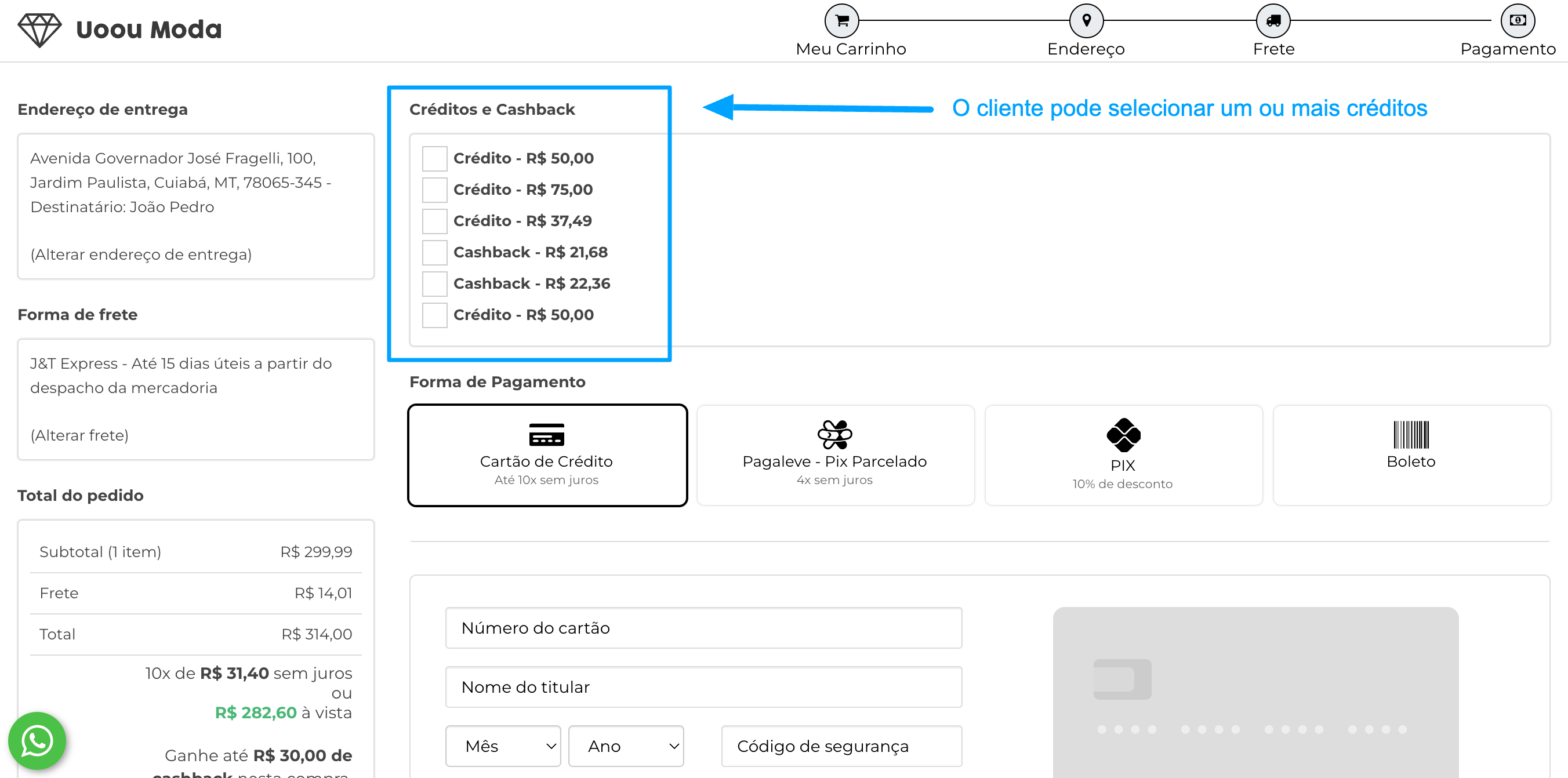
Task: Toggle Cashback R$ 22,36 checkbox
Action: (434, 283)
